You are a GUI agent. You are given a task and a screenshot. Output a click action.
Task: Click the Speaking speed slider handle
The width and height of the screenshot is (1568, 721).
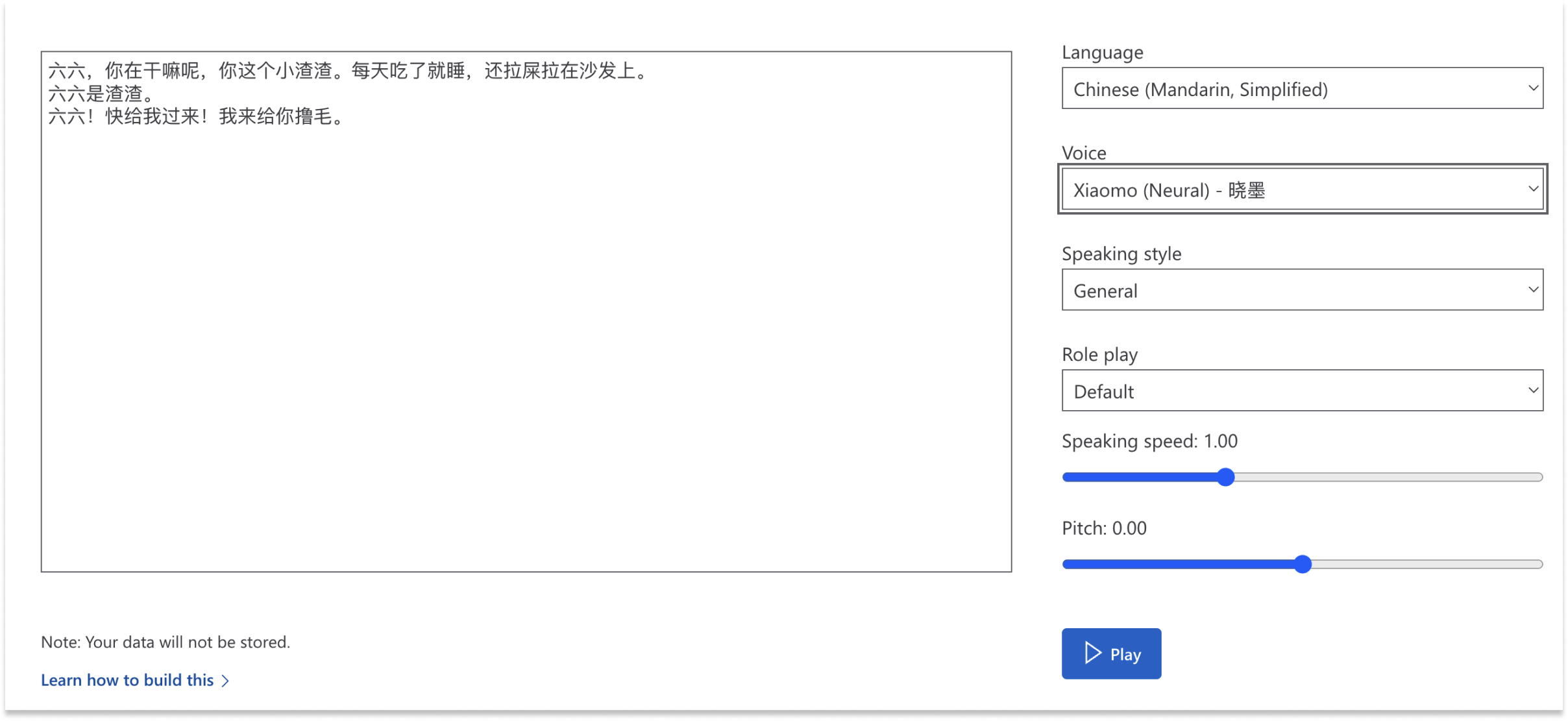pos(1225,477)
